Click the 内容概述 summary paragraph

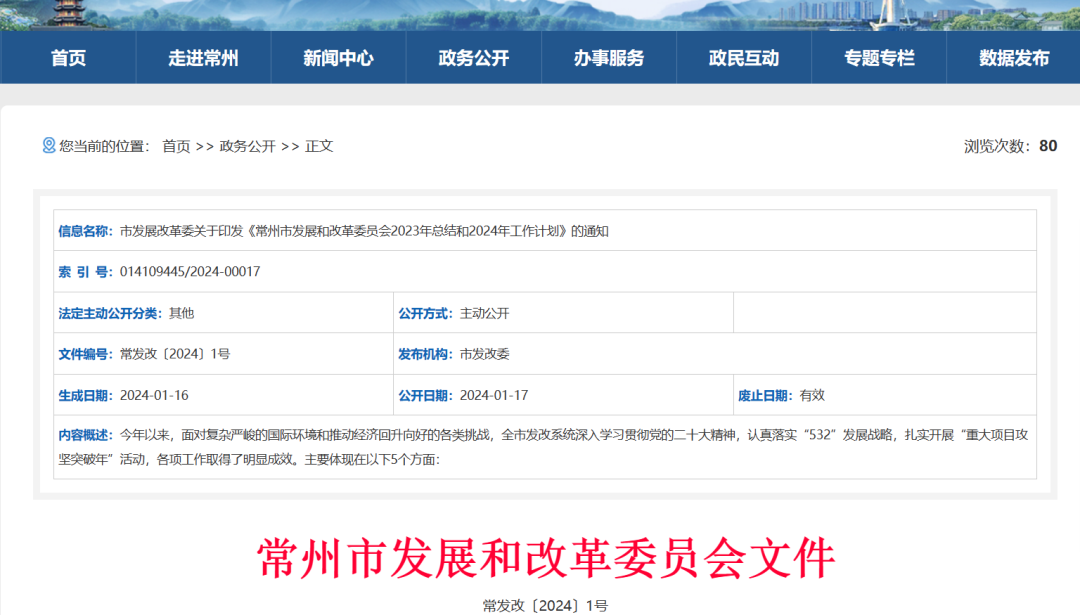click(540, 447)
